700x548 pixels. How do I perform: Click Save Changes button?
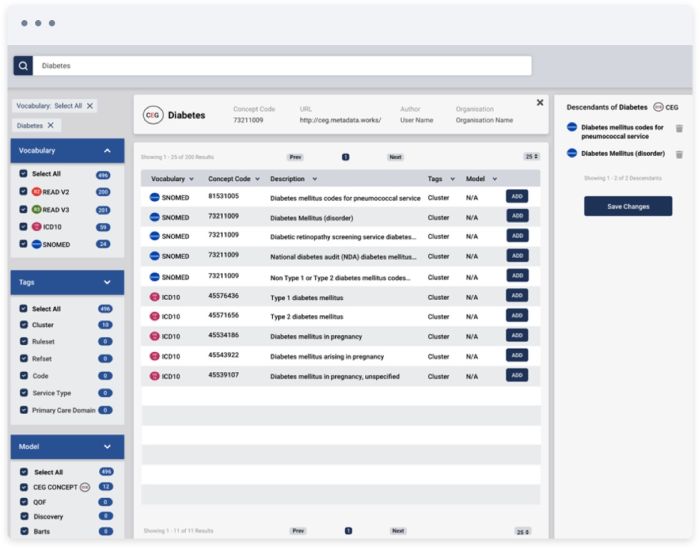click(628, 206)
